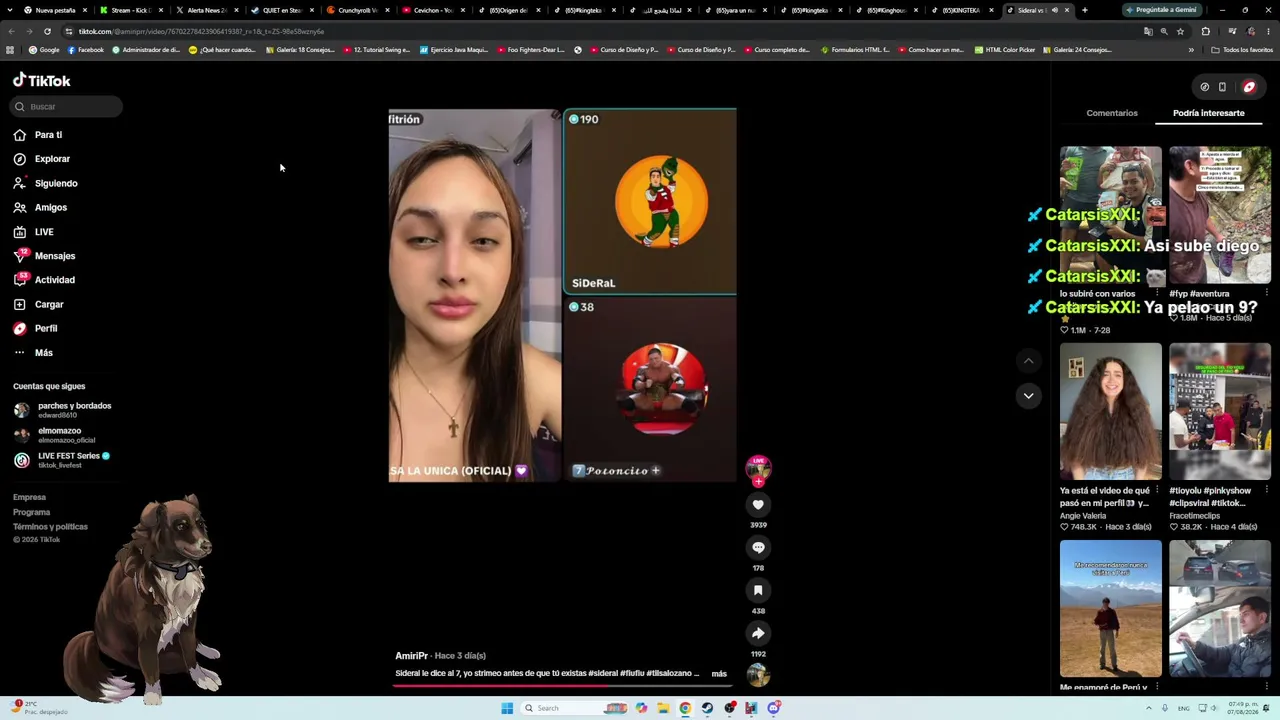This screenshot has height=720, width=1280.
Task: Expand the video description with más
Action: (x=719, y=674)
